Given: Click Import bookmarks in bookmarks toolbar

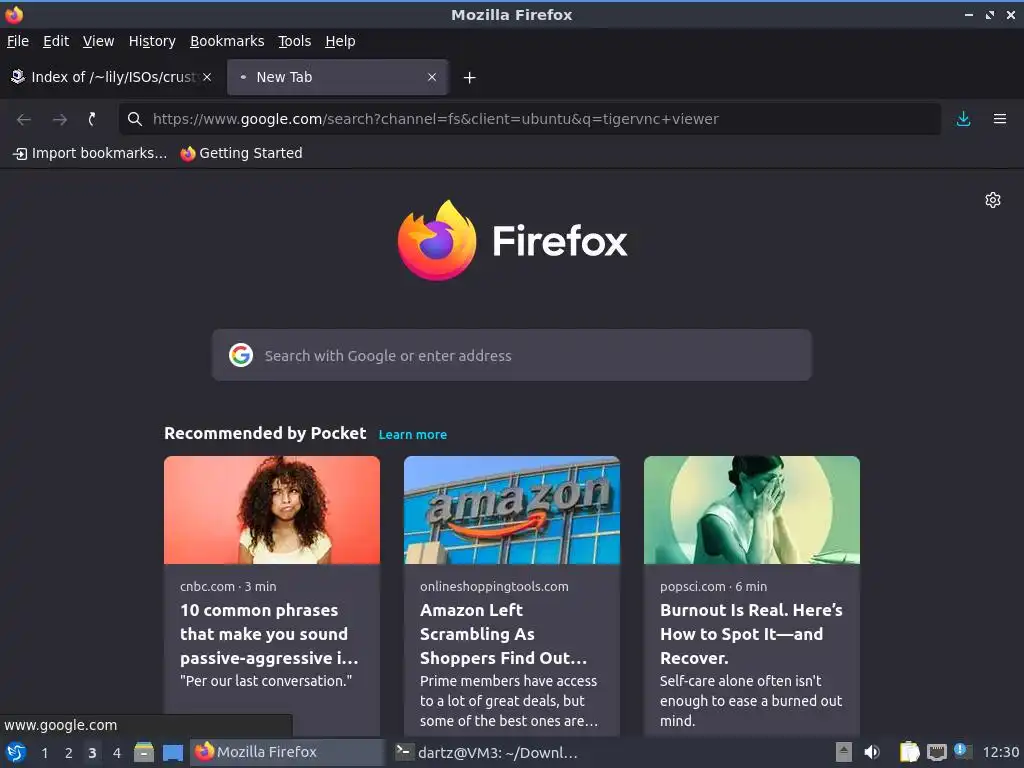Looking at the screenshot, I should coord(90,153).
